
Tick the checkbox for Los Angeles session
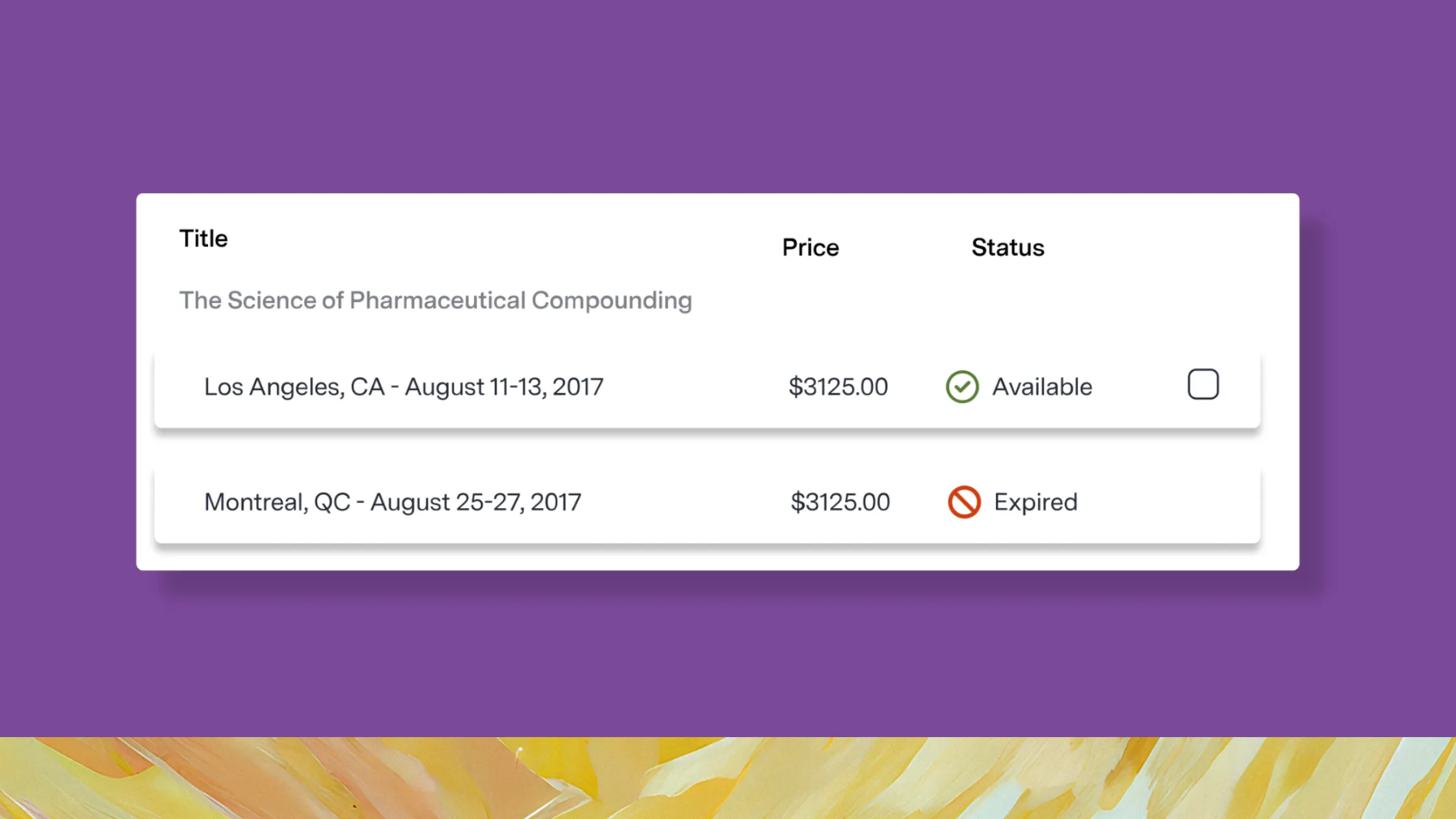(1203, 384)
